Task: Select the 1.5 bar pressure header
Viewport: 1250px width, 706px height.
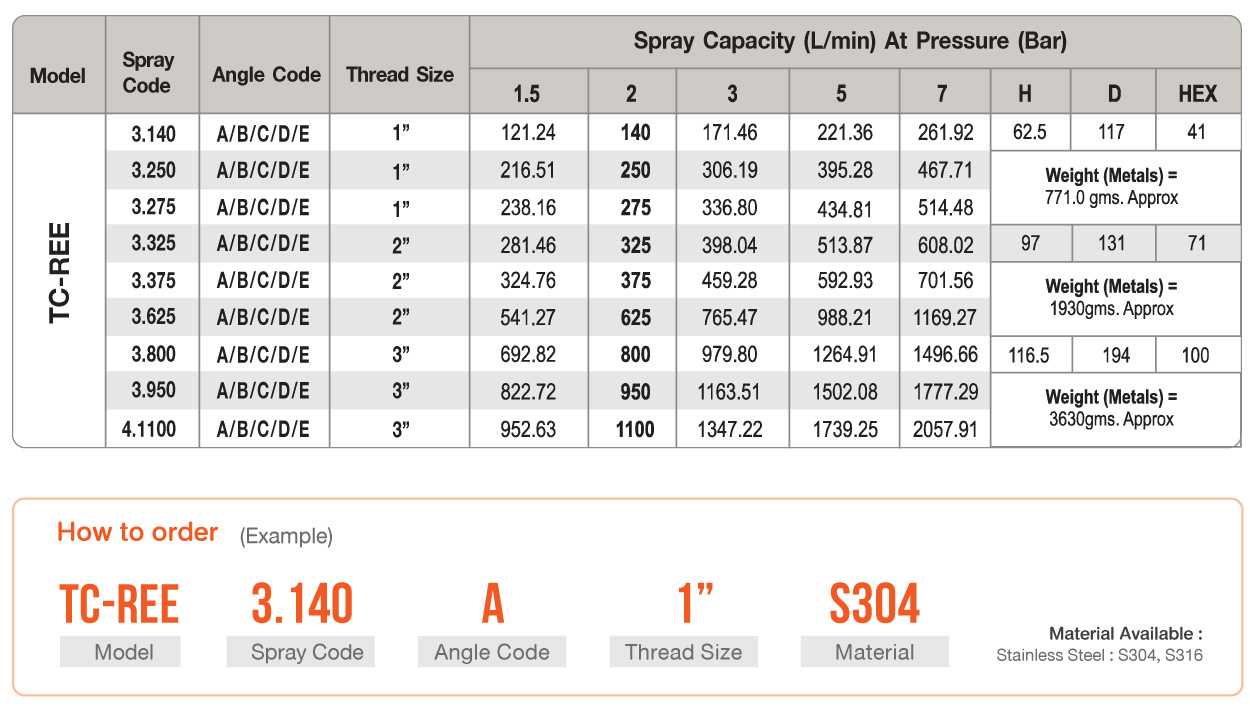Action: pyautogui.click(x=527, y=94)
